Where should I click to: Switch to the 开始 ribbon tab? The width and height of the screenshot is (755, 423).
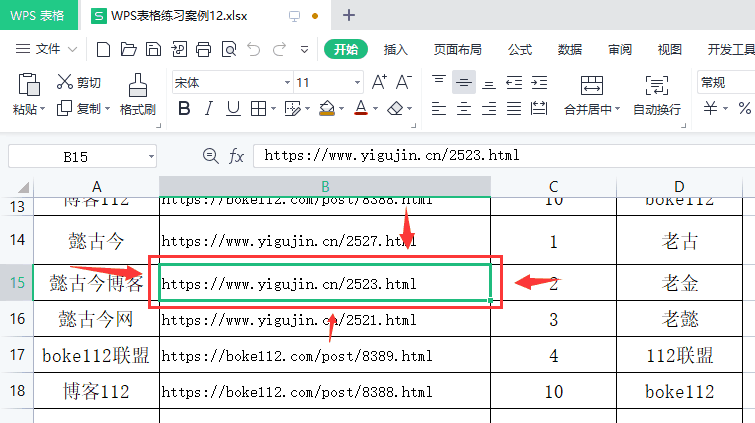(346, 49)
